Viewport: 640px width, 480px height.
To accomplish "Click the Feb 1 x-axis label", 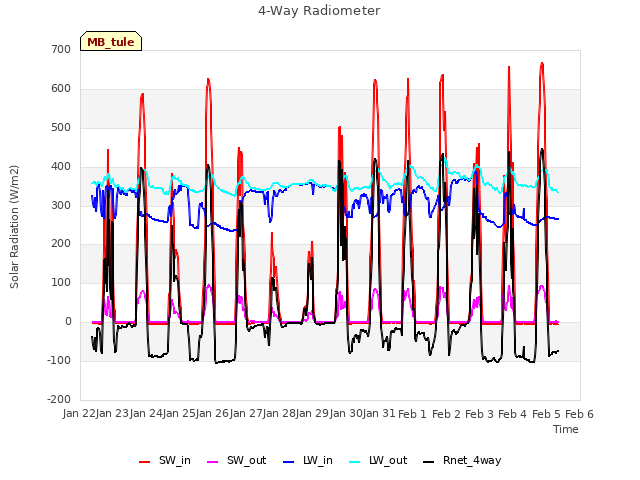I will coord(412,414).
